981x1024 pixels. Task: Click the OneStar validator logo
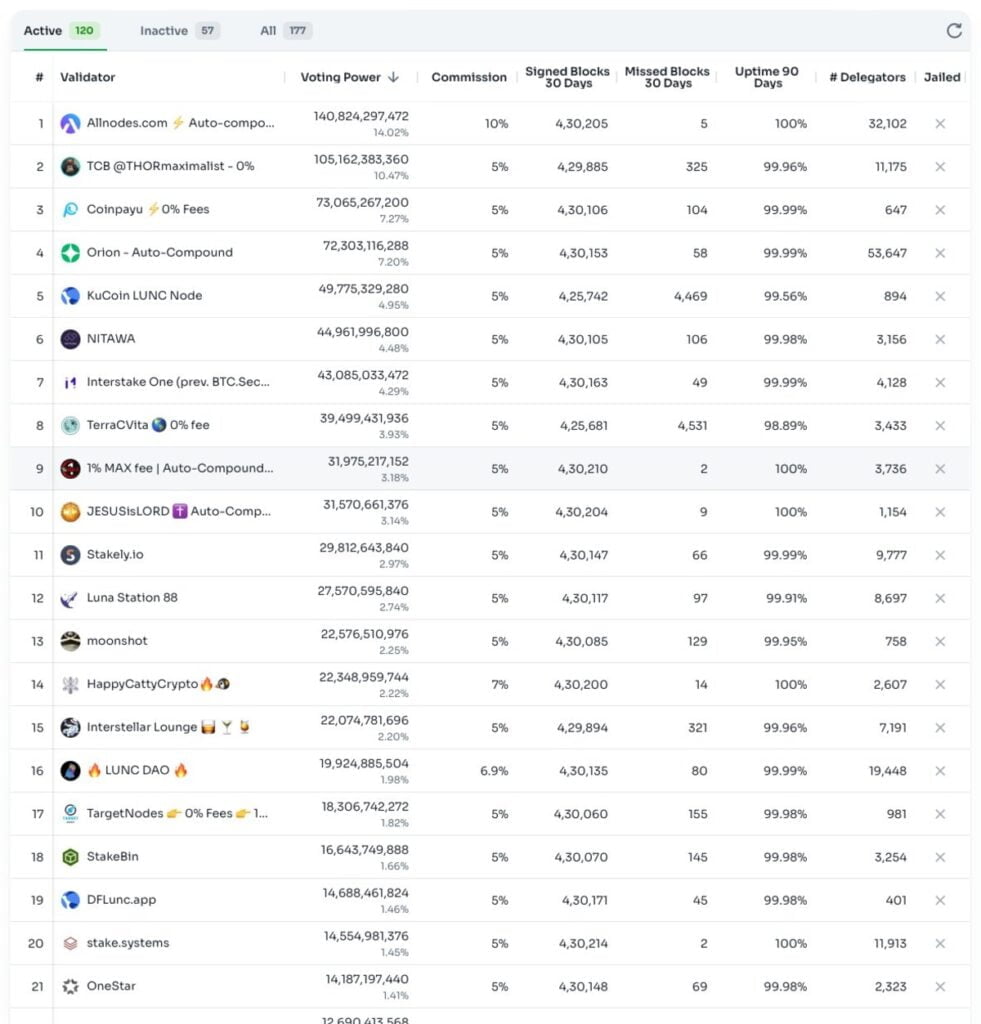pyautogui.click(x=70, y=987)
